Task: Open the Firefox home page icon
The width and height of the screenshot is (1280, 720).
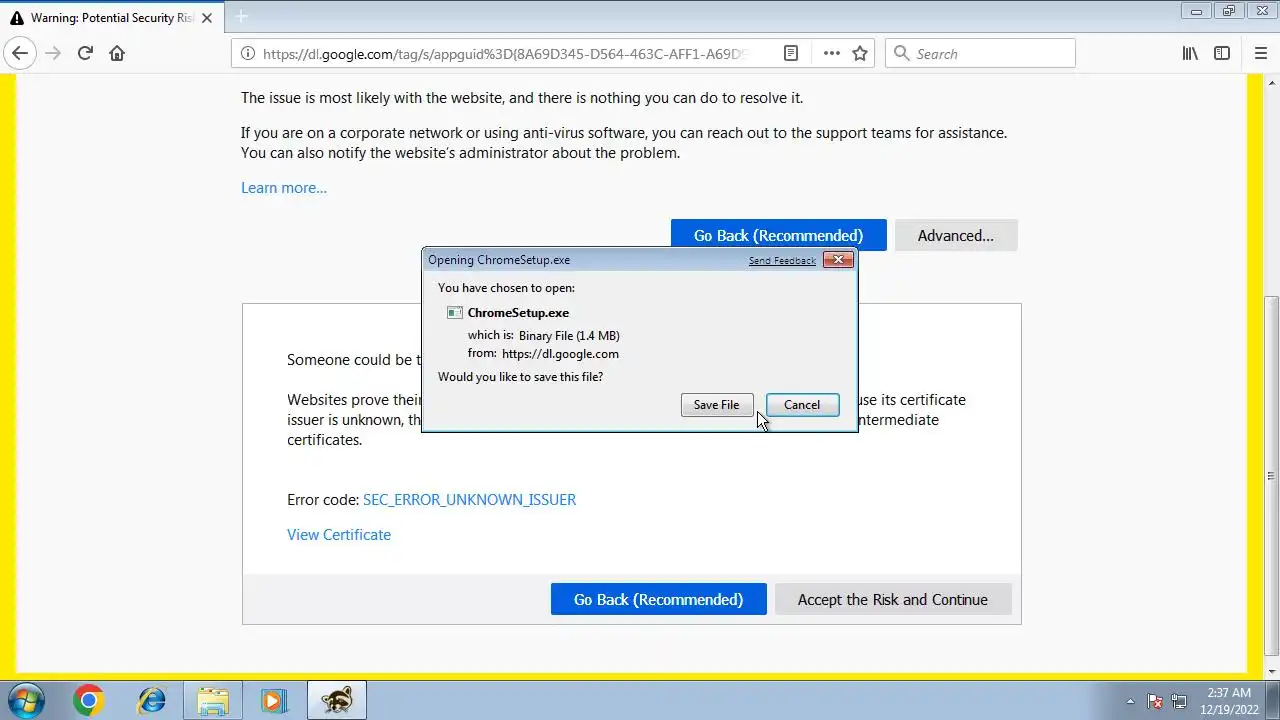Action: pyautogui.click(x=117, y=54)
